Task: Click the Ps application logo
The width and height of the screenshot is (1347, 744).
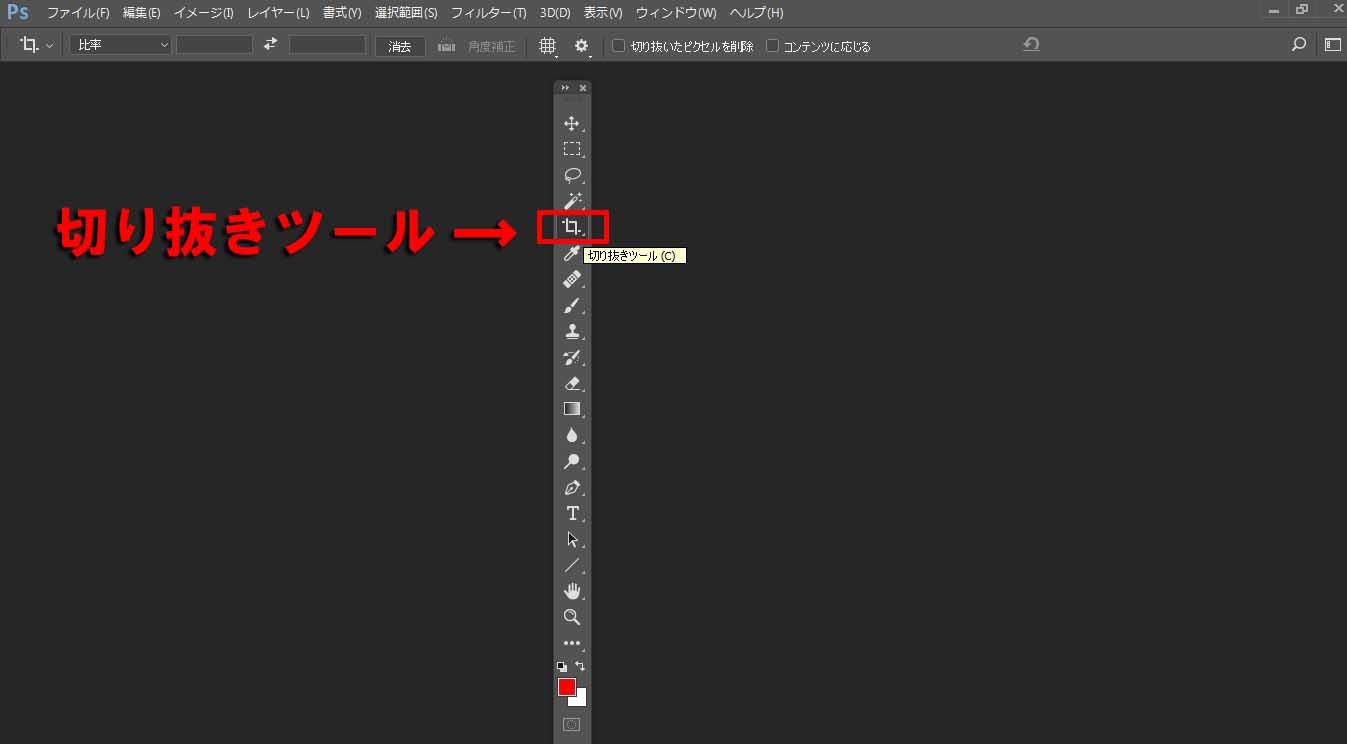Action: click(x=17, y=13)
